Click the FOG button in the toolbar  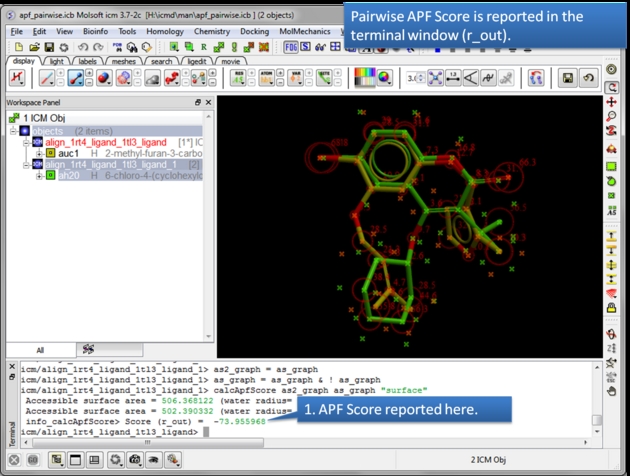(290, 47)
